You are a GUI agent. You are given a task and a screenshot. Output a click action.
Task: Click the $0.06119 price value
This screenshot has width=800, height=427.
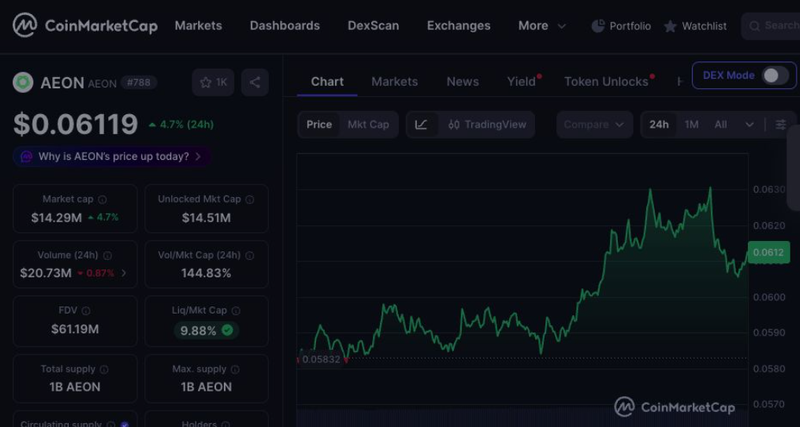click(76, 124)
